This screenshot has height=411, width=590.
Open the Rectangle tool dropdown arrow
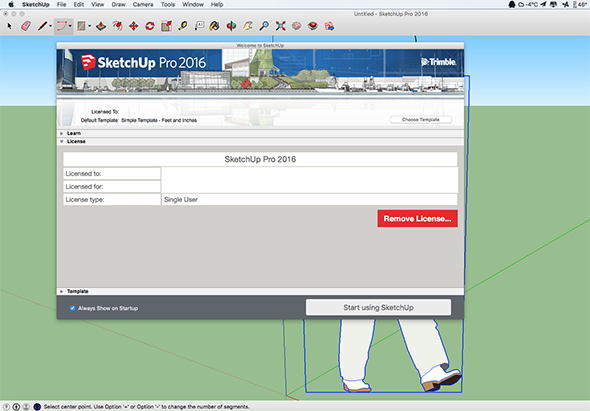(x=90, y=26)
